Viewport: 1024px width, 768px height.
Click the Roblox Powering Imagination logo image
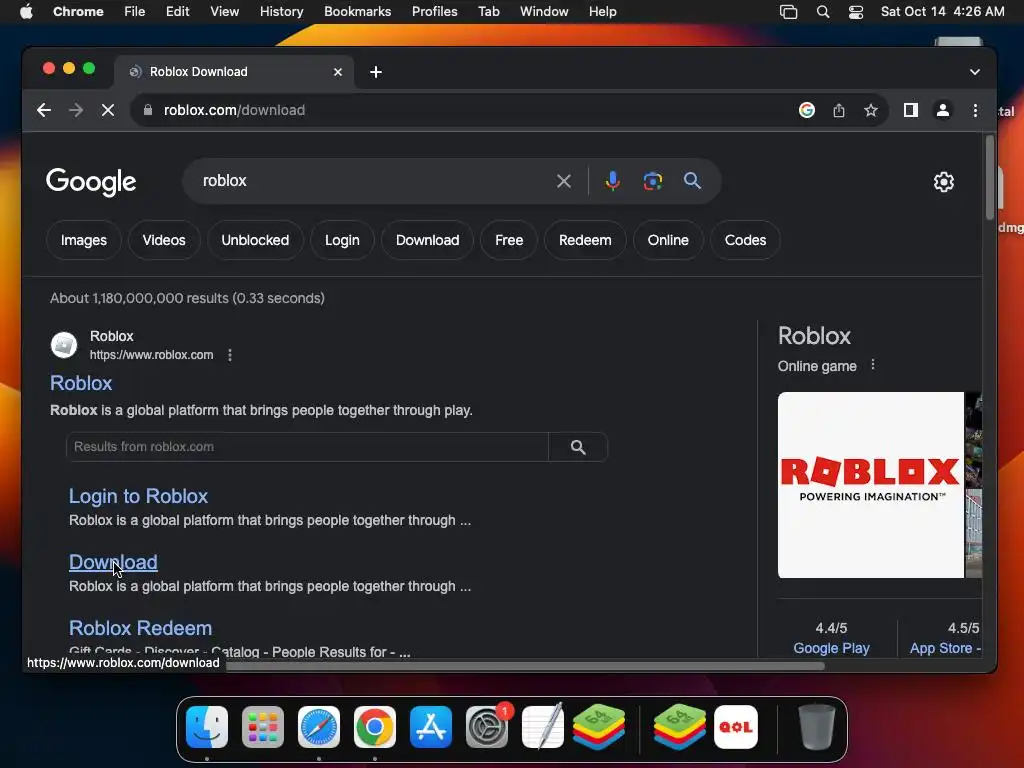click(871, 485)
